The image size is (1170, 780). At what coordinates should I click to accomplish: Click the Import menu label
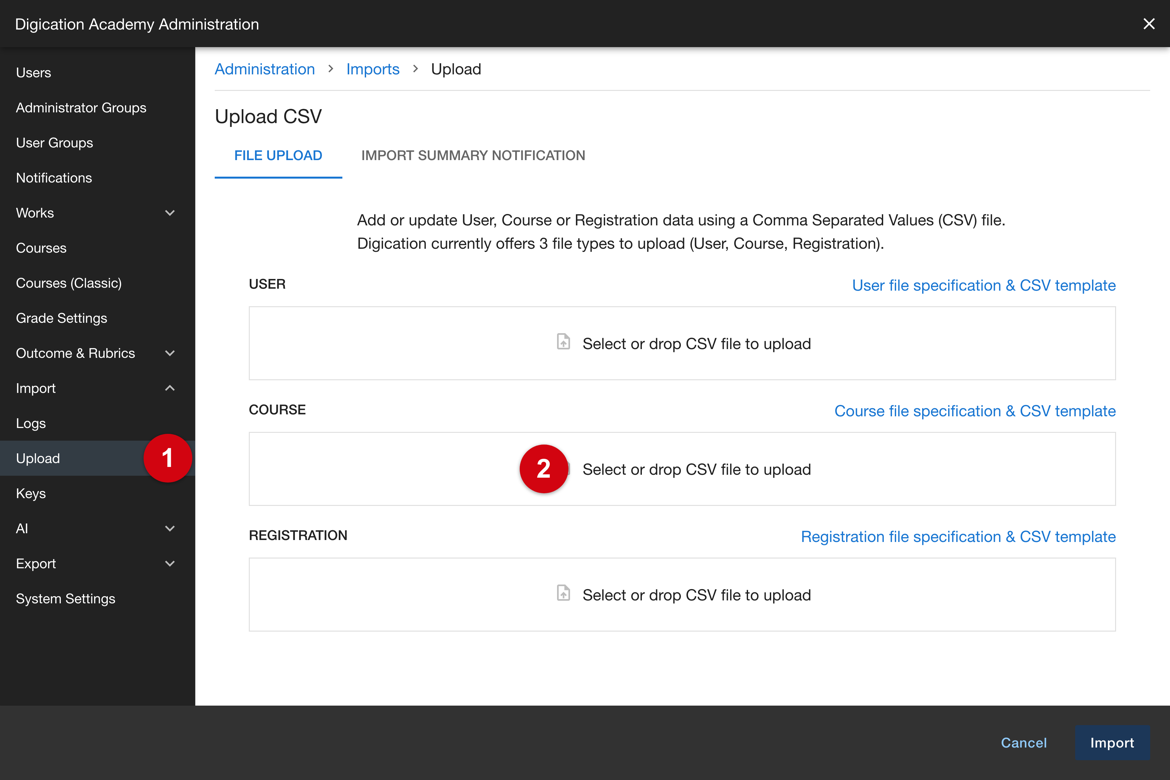click(36, 388)
